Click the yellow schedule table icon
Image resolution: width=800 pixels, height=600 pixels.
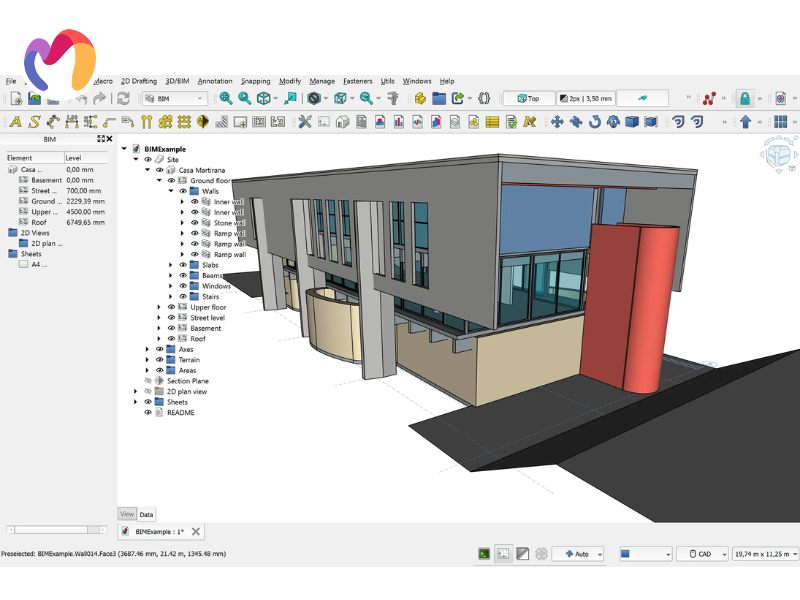click(x=492, y=122)
